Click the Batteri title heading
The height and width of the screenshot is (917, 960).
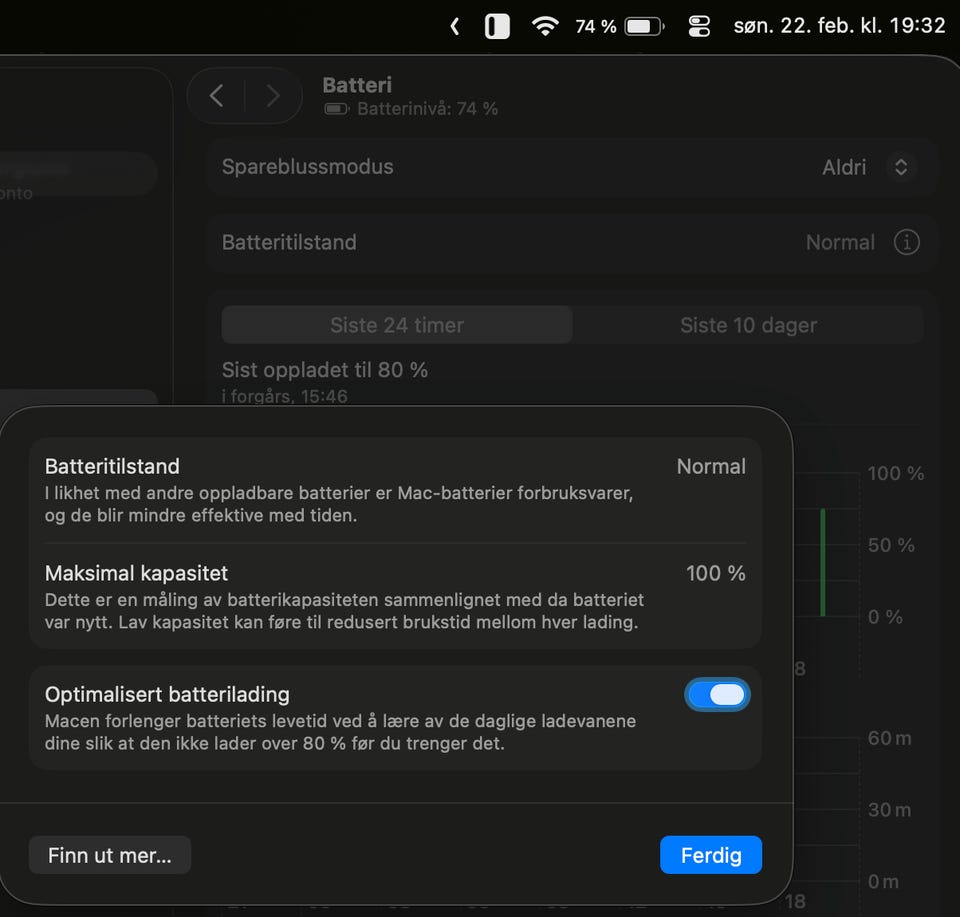click(357, 85)
